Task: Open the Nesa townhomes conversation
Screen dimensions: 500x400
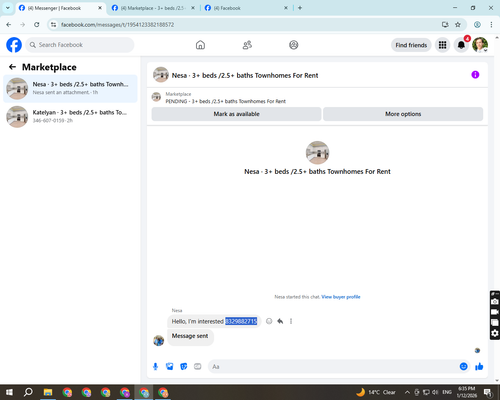Action: click(x=70, y=89)
